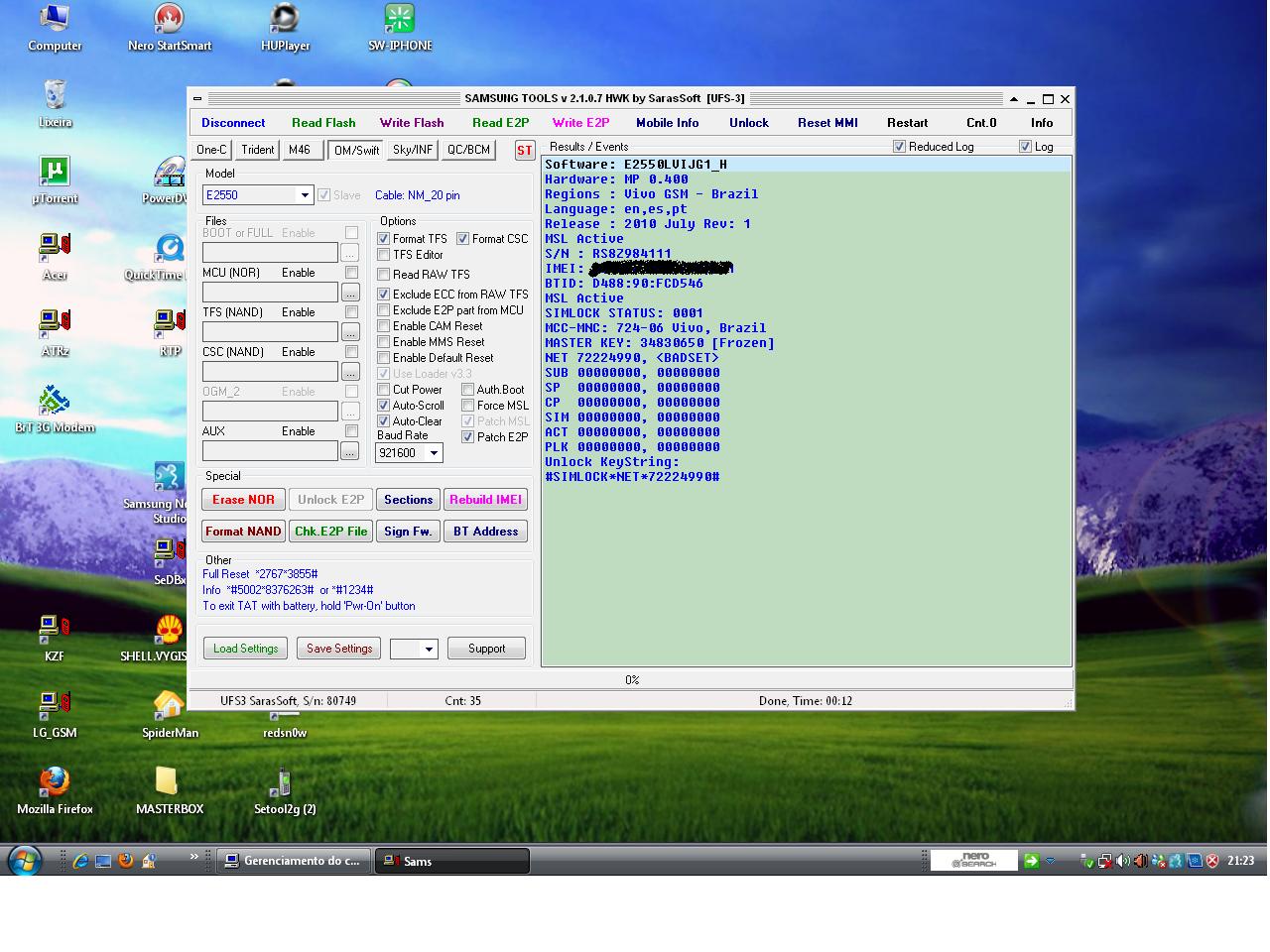The width and height of the screenshot is (1270, 952).
Task: Click the Show Desktop quick launch icon
Action: click(103, 861)
